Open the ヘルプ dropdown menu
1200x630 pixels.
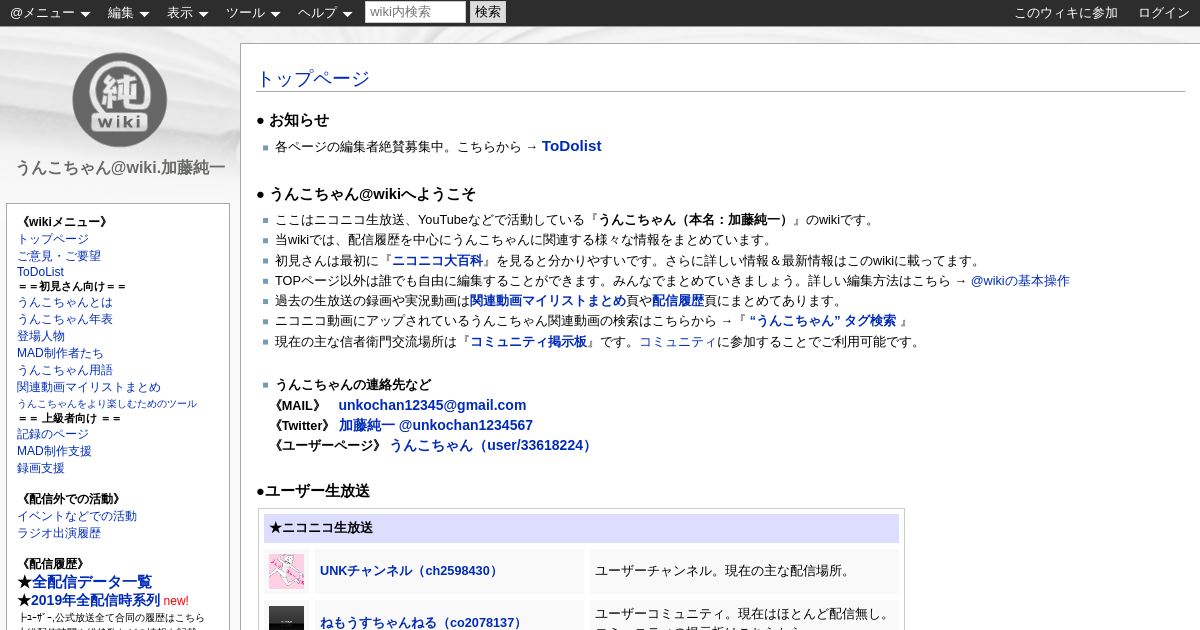point(325,13)
